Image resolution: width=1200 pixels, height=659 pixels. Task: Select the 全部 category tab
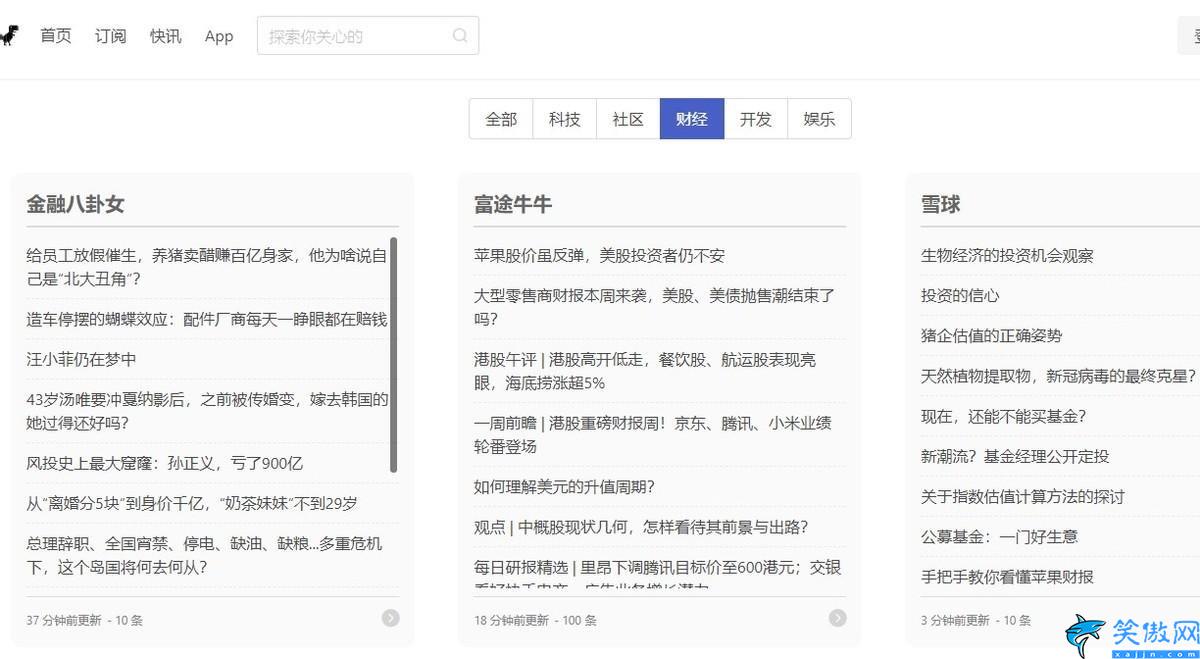[x=501, y=119]
